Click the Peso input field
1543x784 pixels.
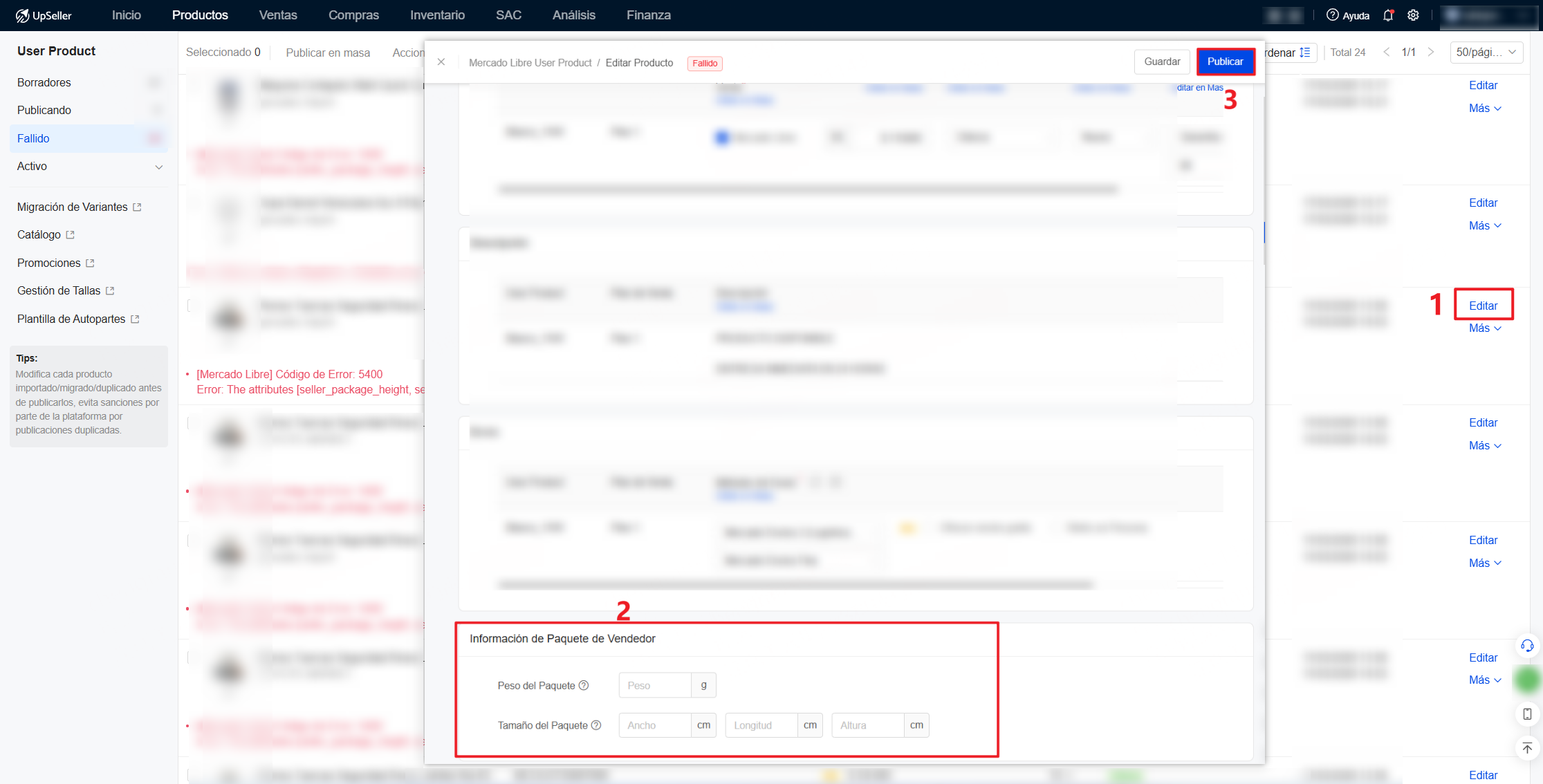[655, 685]
